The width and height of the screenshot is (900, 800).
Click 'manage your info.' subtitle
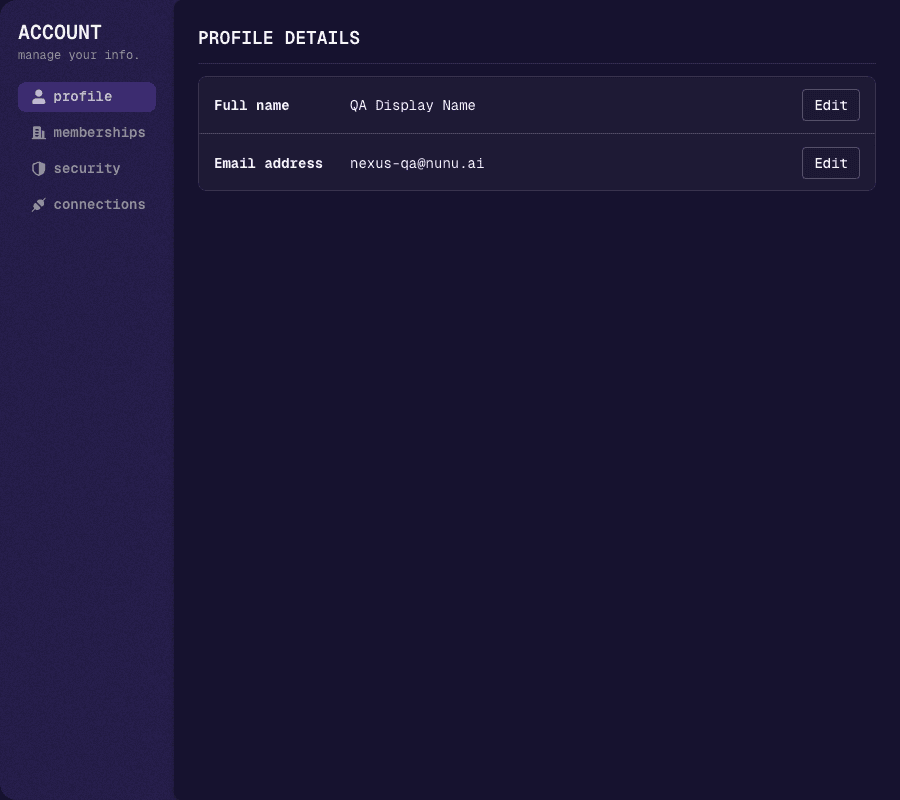[79, 55]
